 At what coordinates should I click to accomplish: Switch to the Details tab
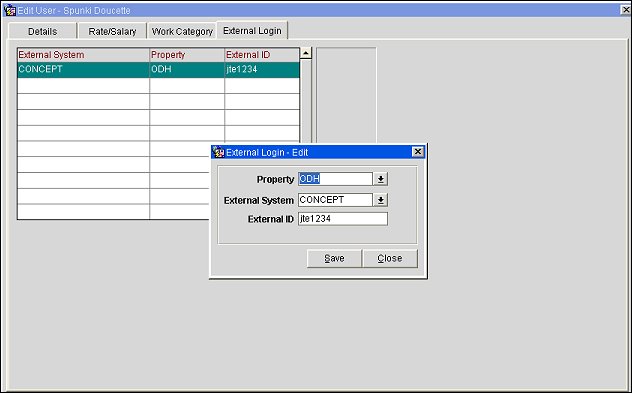(x=42, y=31)
